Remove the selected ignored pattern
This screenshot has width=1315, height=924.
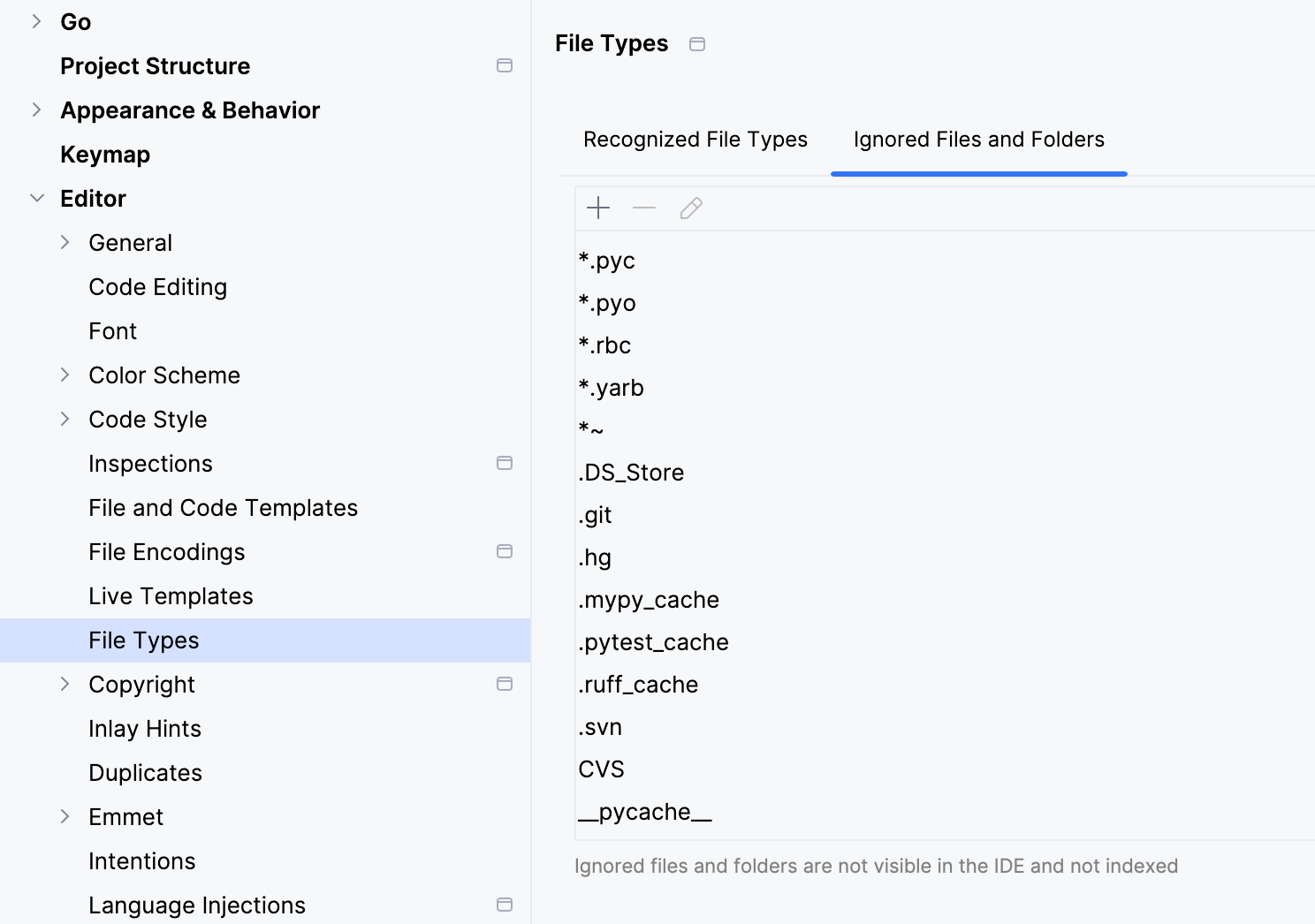[644, 208]
